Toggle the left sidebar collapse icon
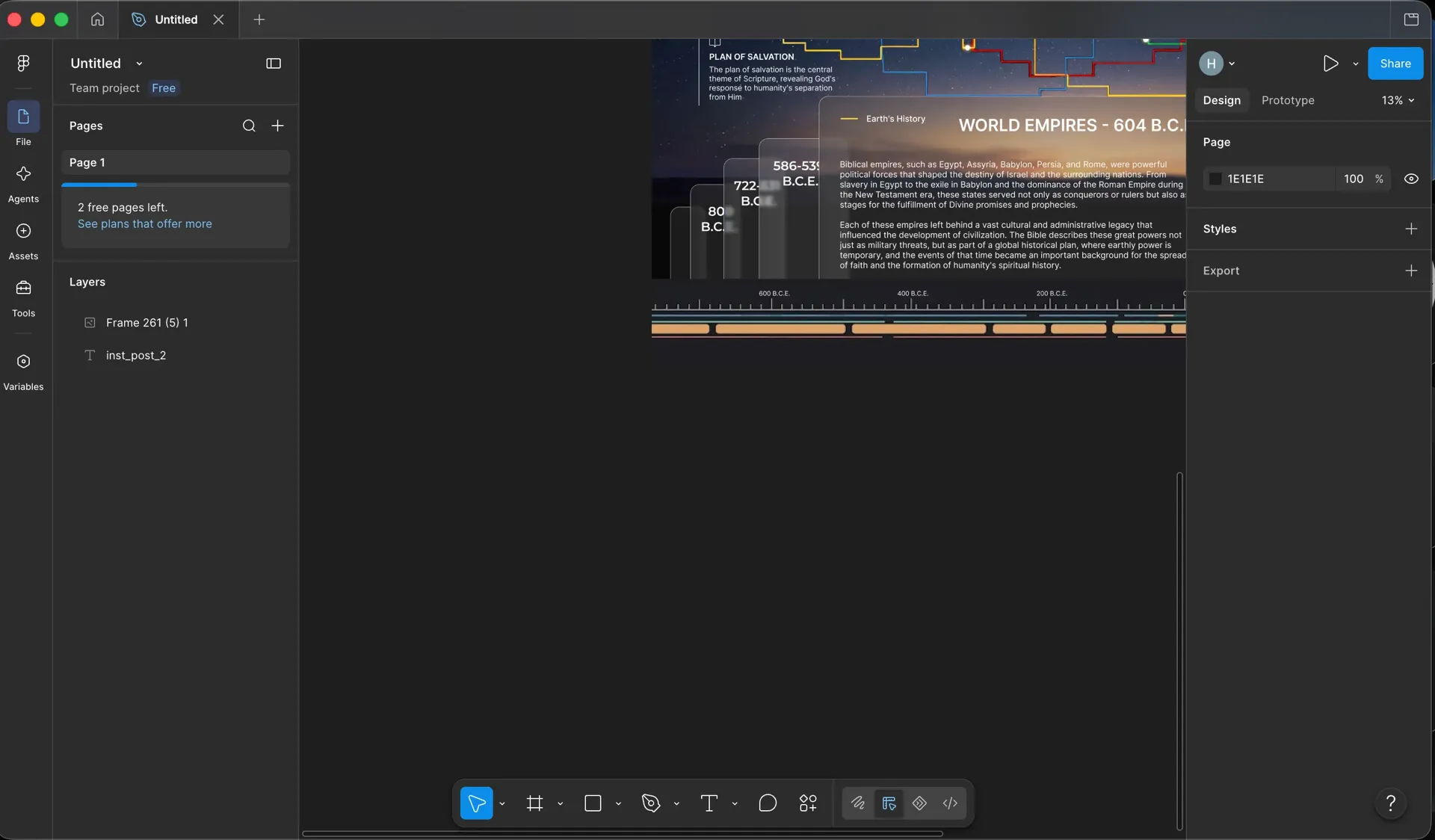The width and height of the screenshot is (1435, 840). tap(274, 64)
